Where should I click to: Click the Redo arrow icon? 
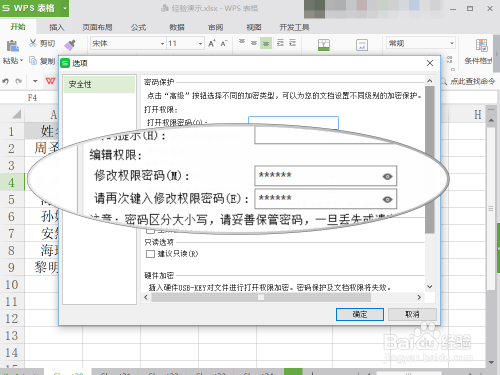click(19, 81)
